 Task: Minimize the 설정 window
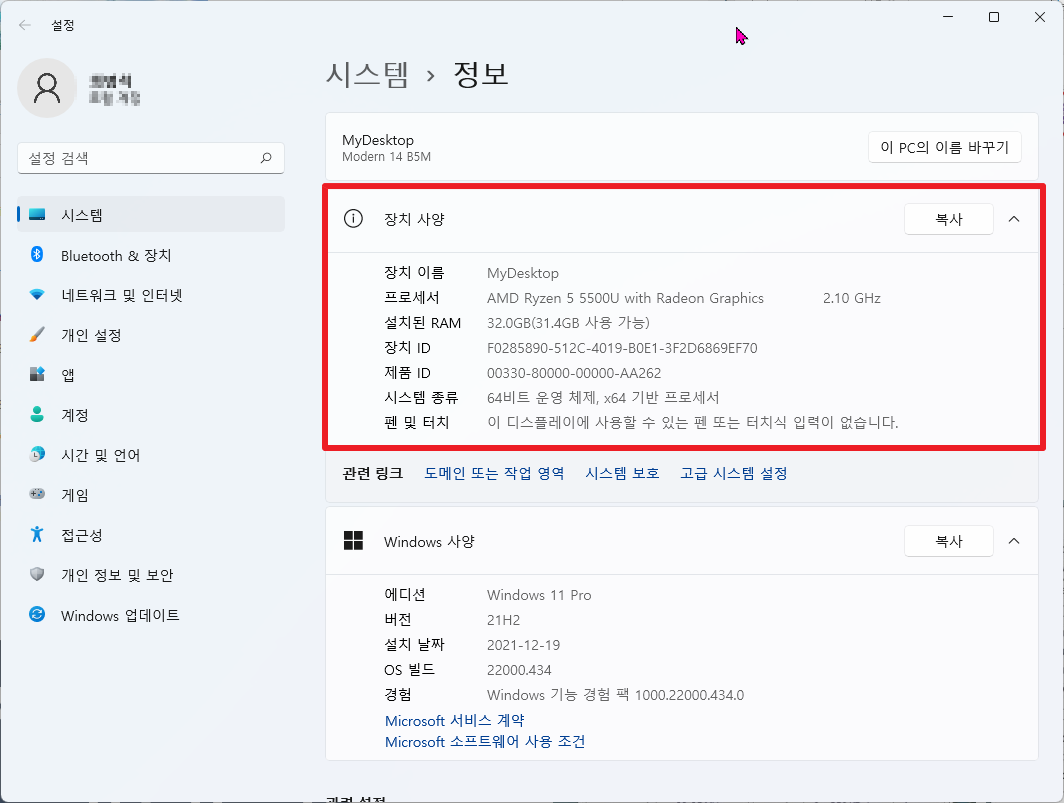[948, 17]
